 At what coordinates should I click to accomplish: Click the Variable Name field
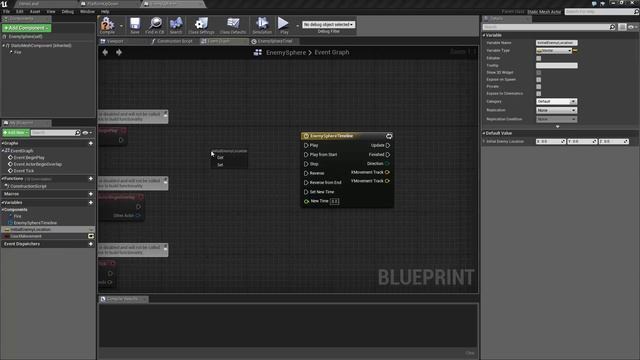pyautogui.click(x=556, y=43)
